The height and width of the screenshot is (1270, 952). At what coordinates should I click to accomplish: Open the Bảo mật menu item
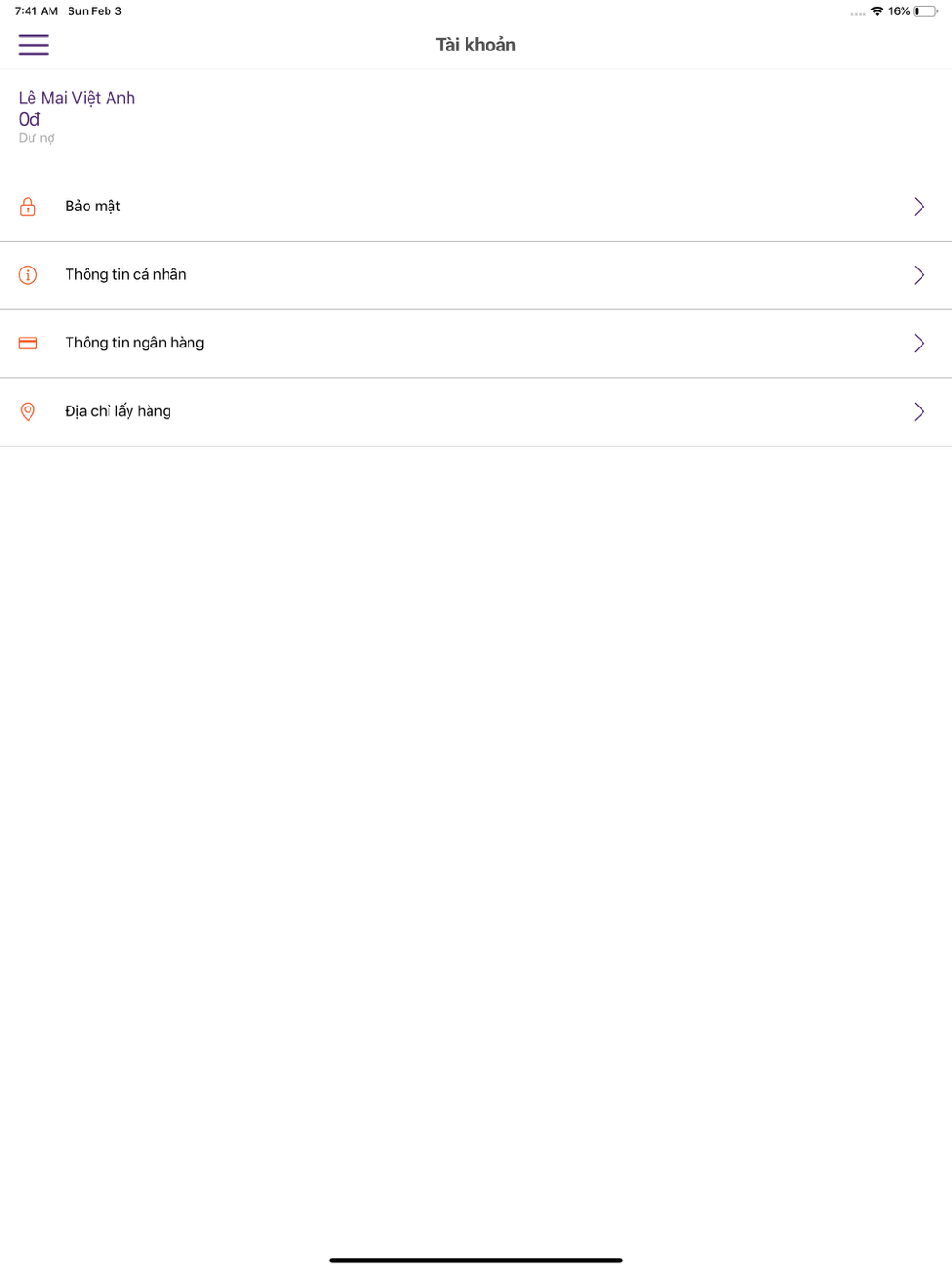[476, 207]
